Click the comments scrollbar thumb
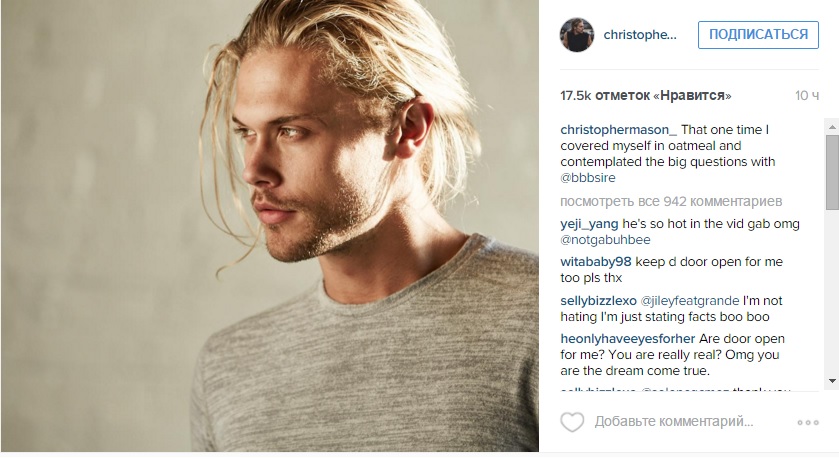The image size is (839, 460). [x=832, y=172]
